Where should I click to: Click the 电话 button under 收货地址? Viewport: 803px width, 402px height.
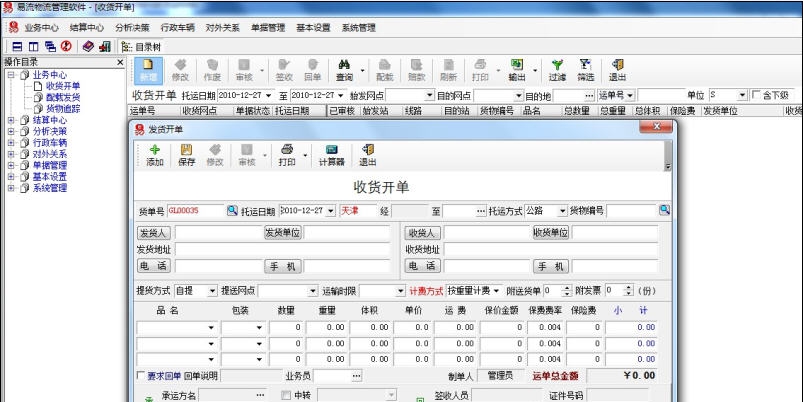click(x=422, y=266)
